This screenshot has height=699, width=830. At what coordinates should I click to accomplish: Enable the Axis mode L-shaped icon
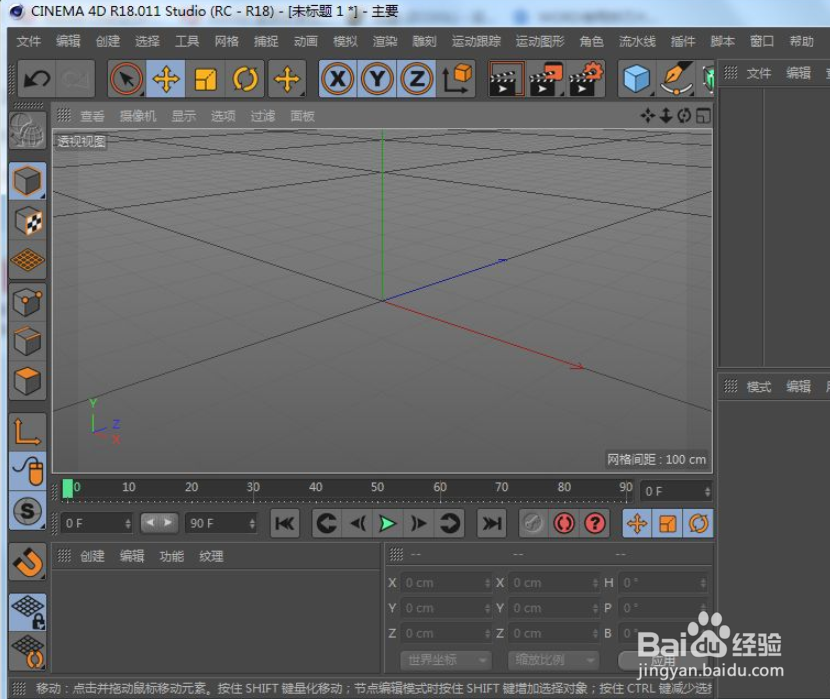point(28,431)
